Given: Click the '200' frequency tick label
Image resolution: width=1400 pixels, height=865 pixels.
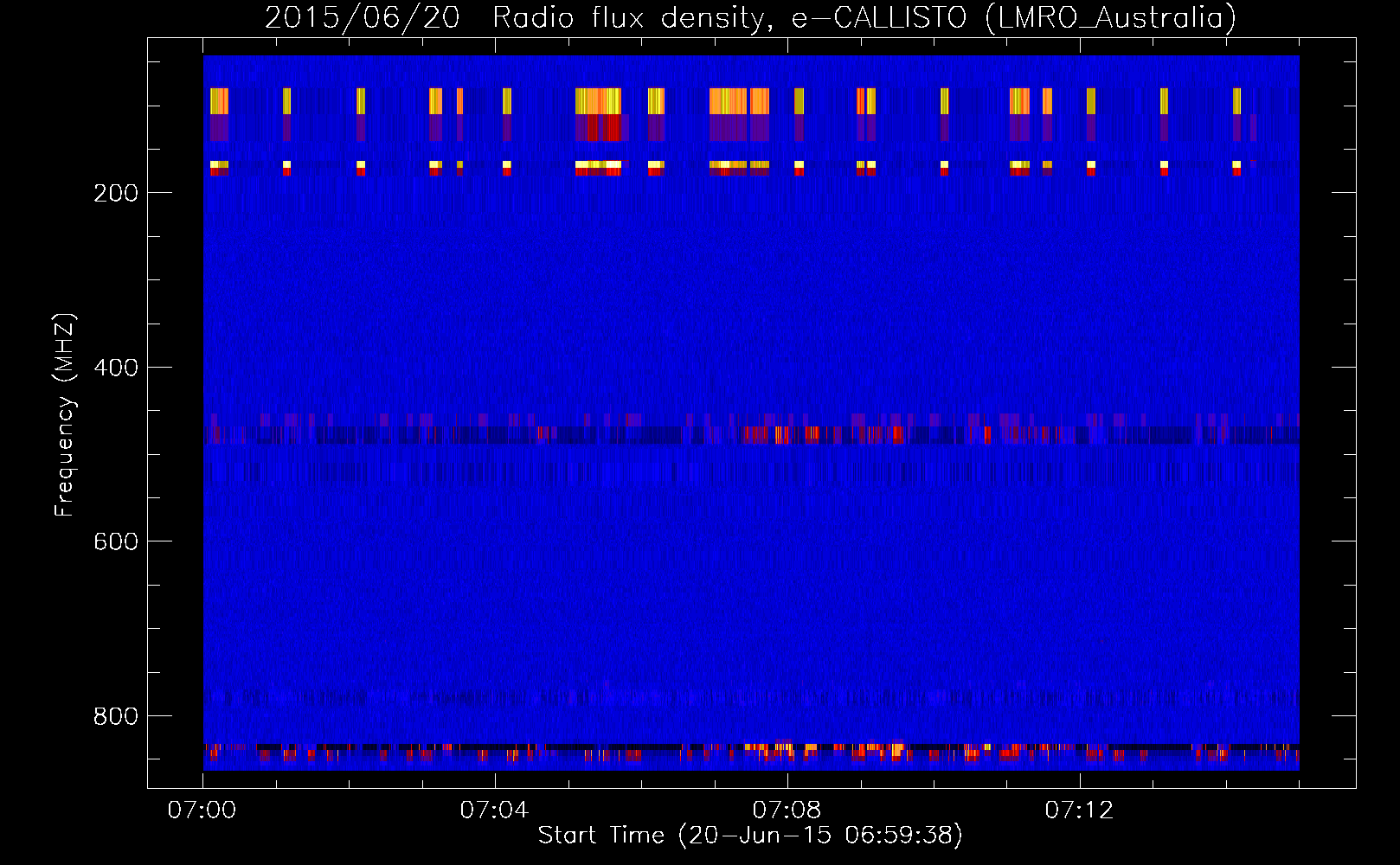Looking at the screenshot, I should pyautogui.click(x=116, y=193).
